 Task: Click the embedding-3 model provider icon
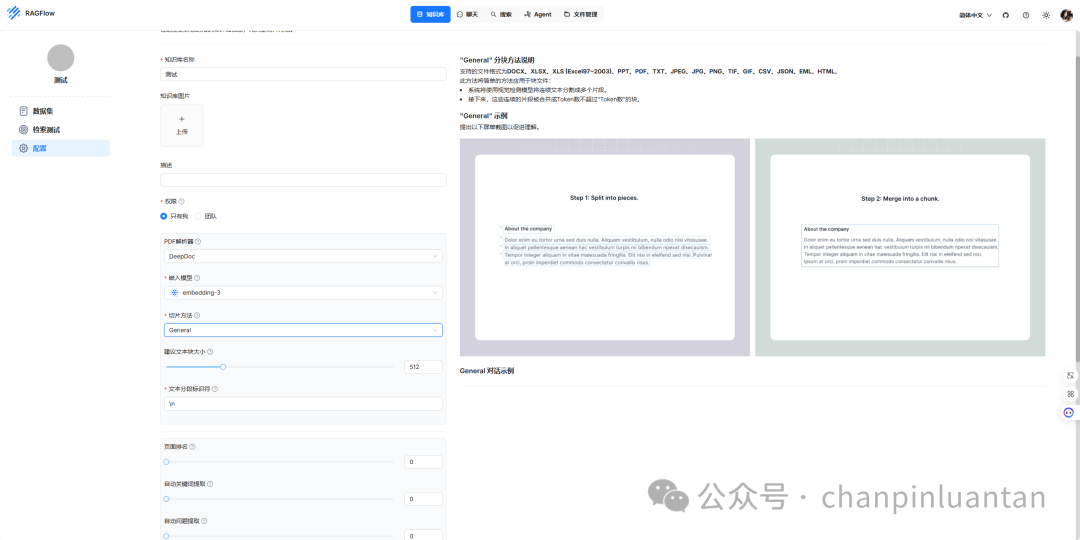tap(174, 293)
